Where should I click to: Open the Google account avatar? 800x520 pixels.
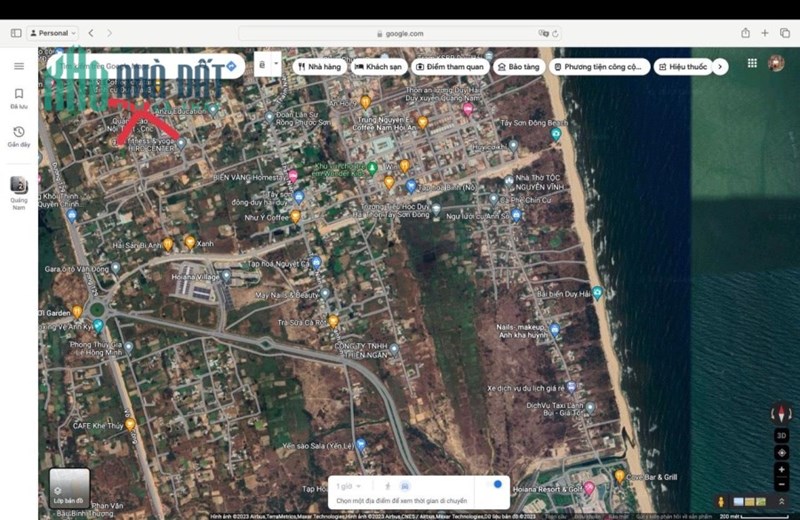point(776,63)
